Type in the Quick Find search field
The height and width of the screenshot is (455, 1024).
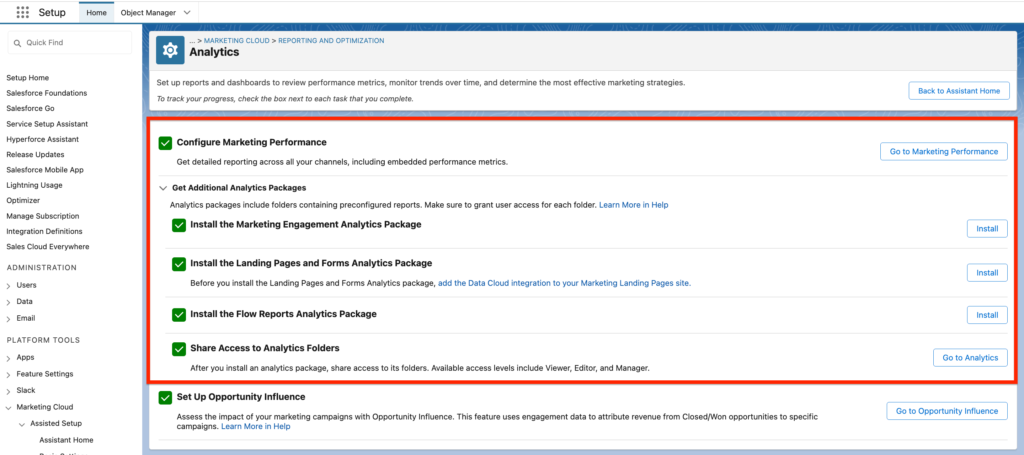(75, 43)
